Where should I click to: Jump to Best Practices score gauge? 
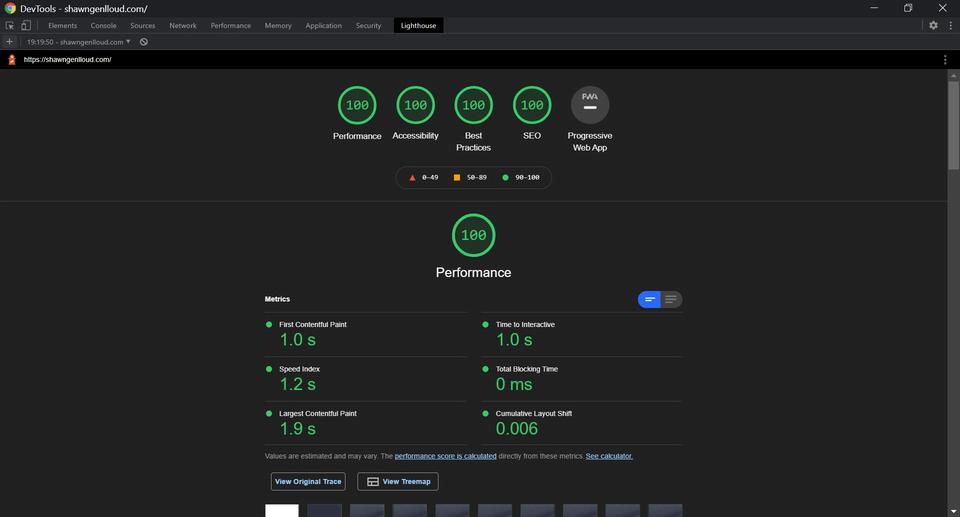click(473, 105)
